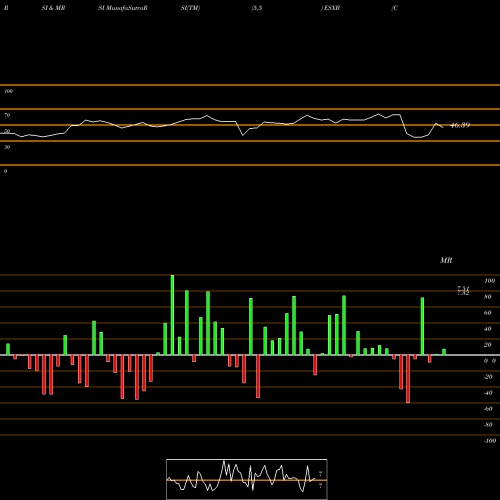Click the 0 label on left RSI axis
The image size is (500, 500).
click(5, 171)
